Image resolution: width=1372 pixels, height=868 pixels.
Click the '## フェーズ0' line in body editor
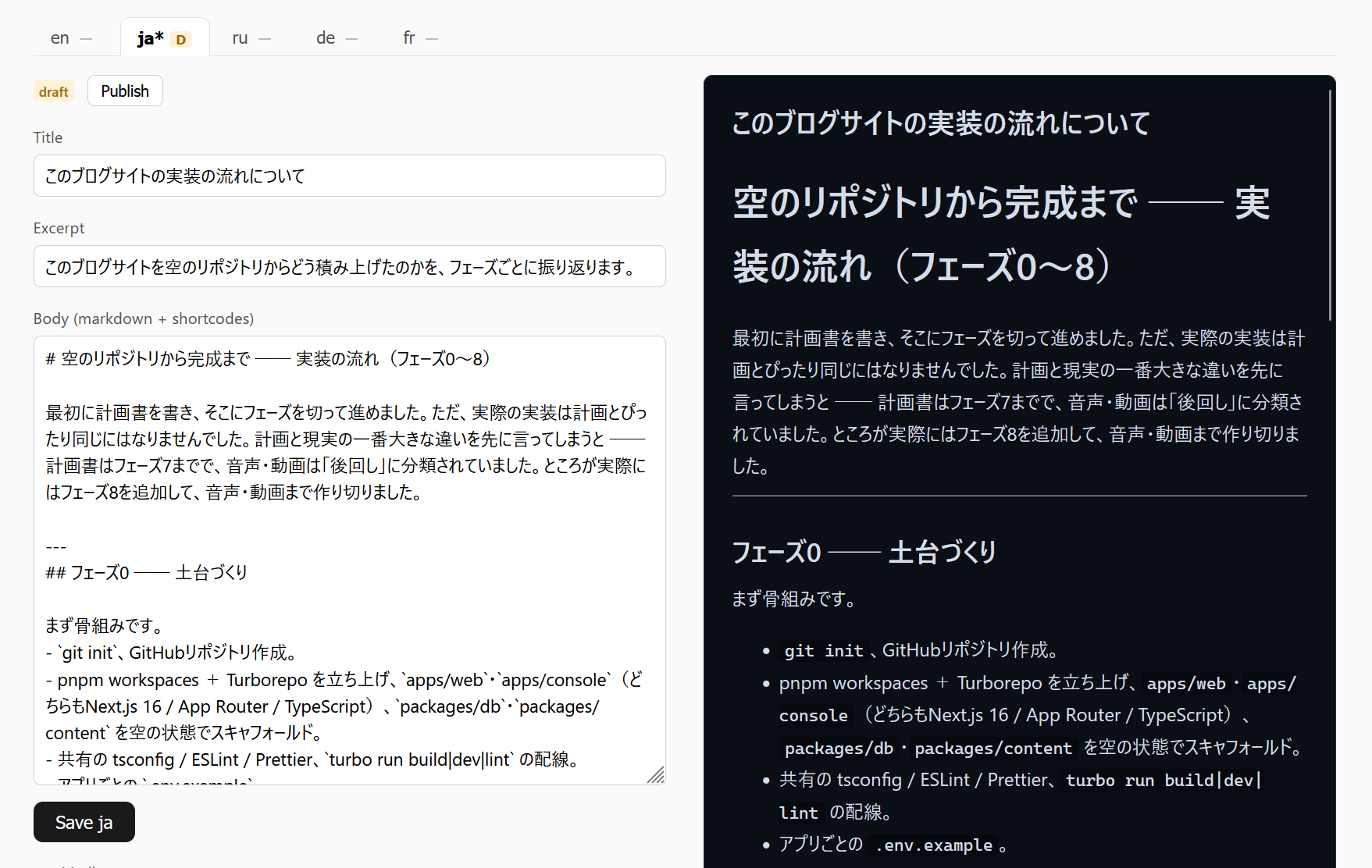[147, 572]
